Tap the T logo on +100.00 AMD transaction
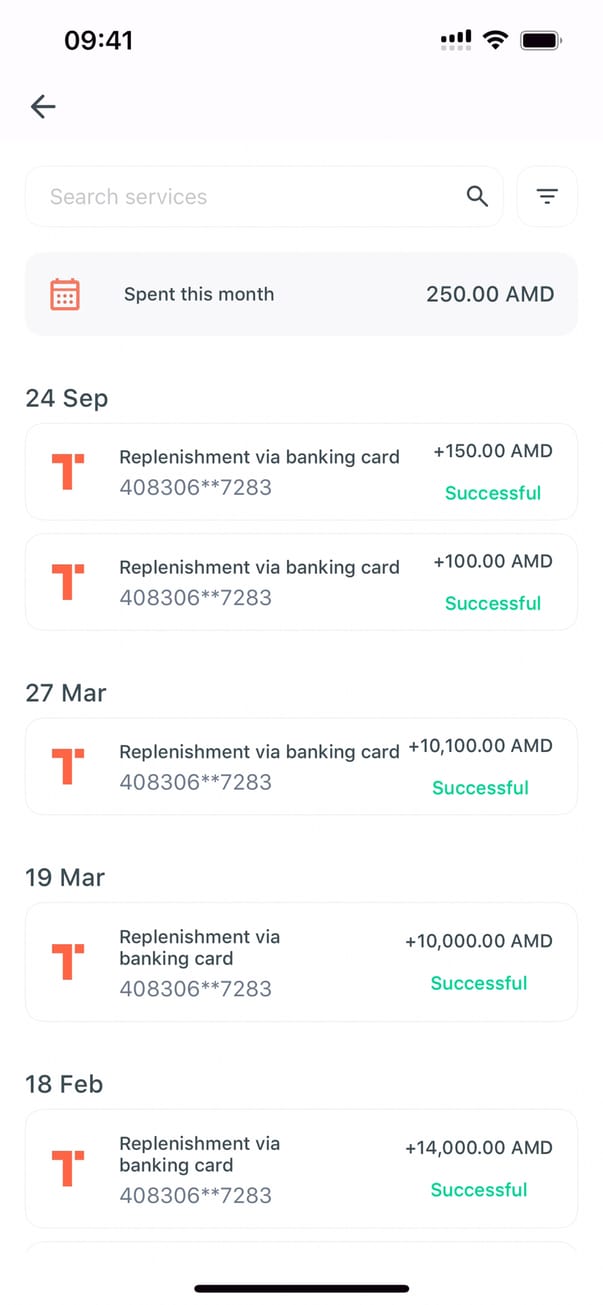The image size is (603, 1305). click(68, 581)
